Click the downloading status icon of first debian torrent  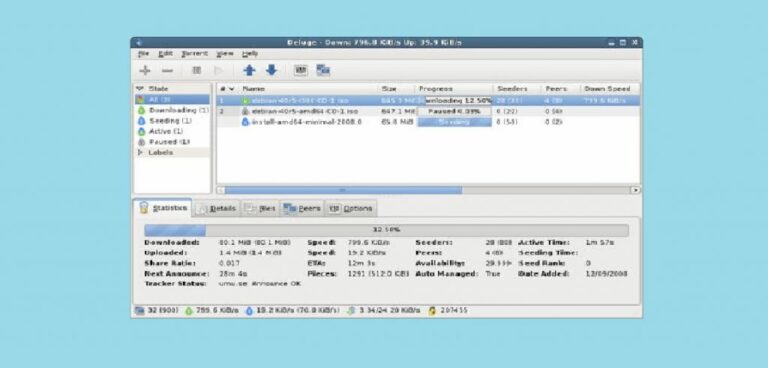click(x=245, y=100)
